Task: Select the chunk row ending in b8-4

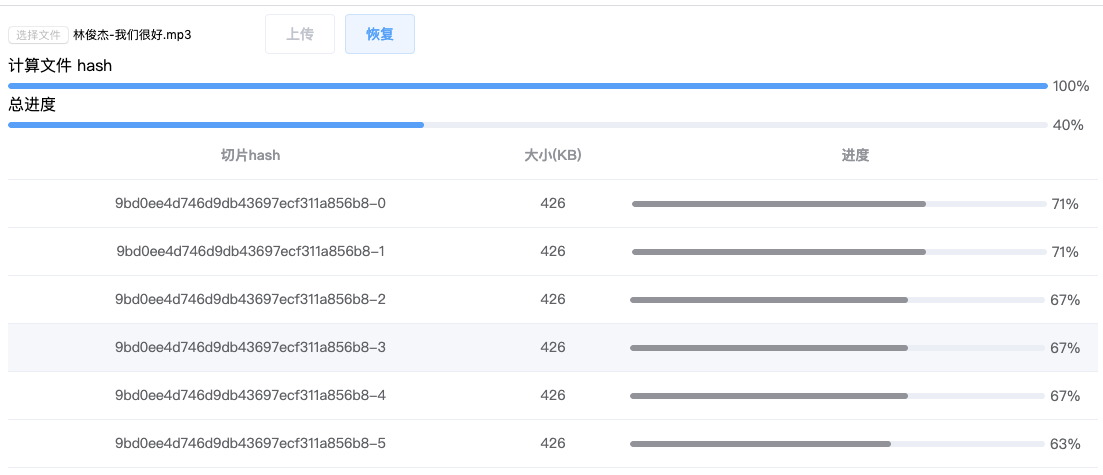Action: tap(250, 396)
